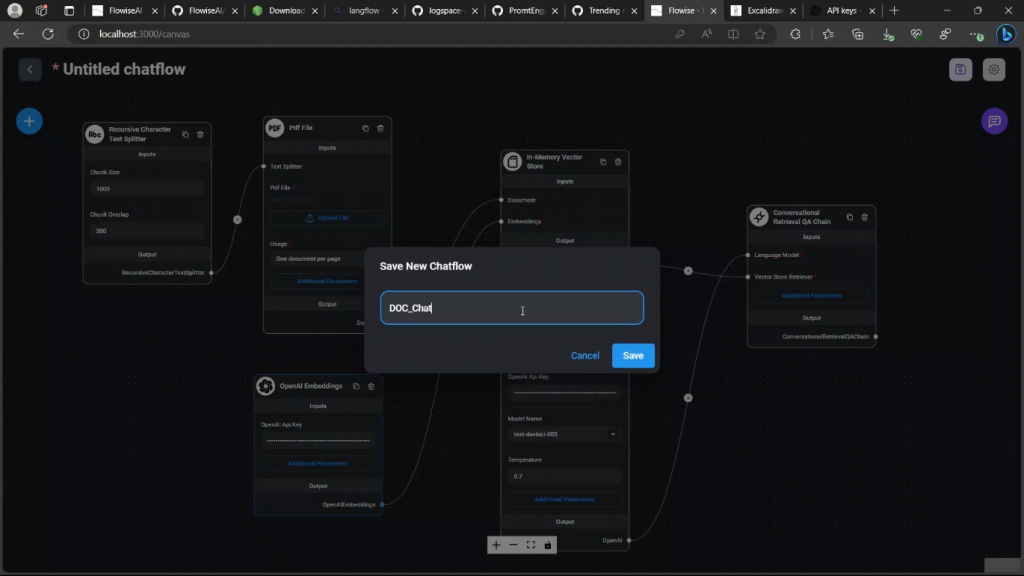Delete the Recursive Character Text Splitter node

click(x=200, y=135)
